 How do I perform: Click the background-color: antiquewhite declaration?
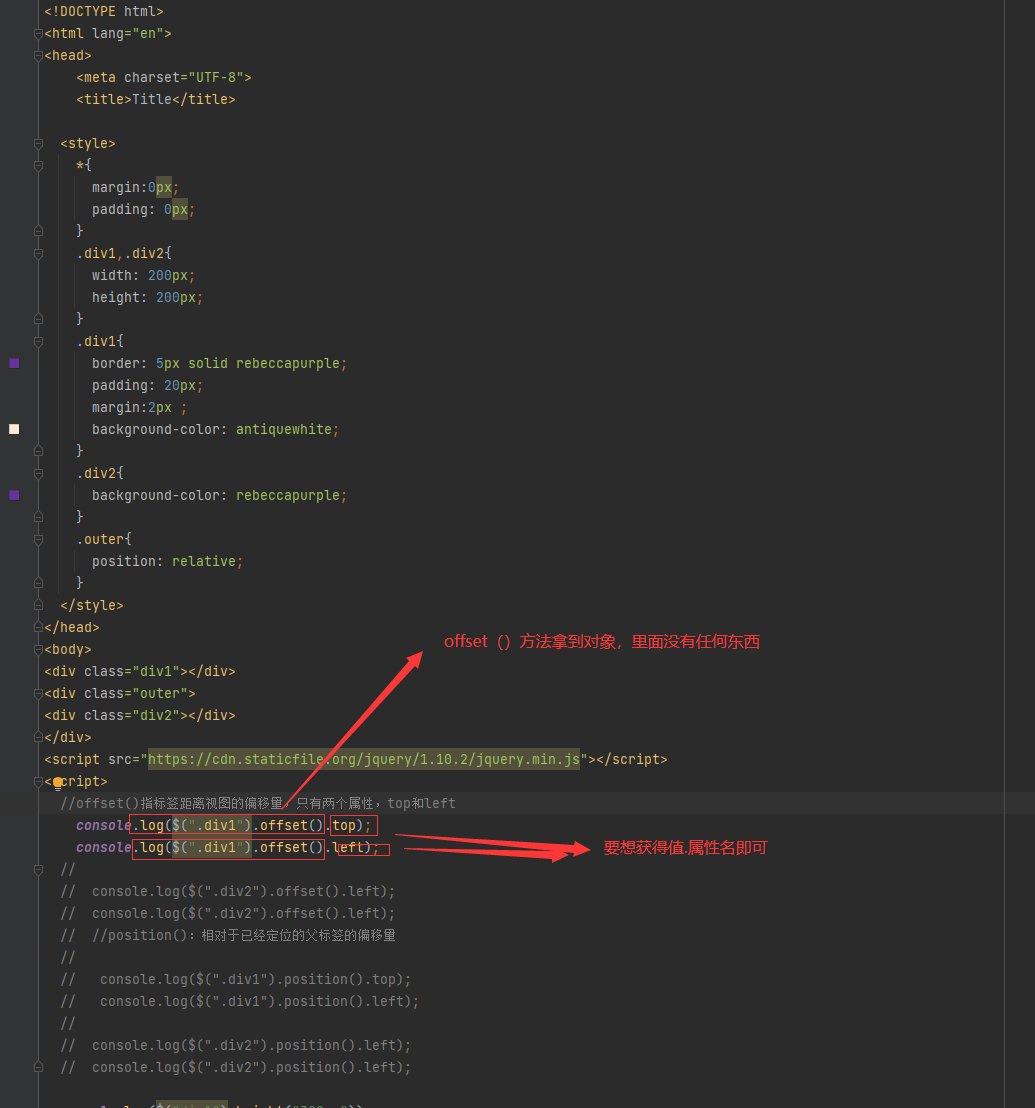pos(215,429)
